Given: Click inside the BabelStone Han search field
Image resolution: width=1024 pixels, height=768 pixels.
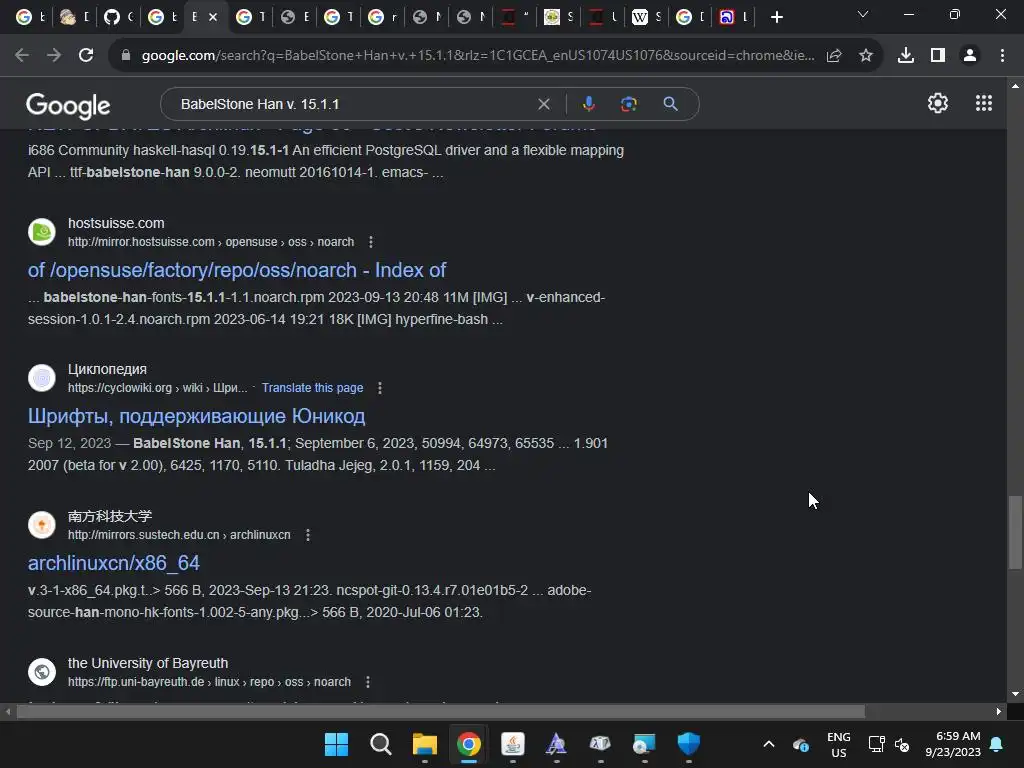Looking at the screenshot, I should (353, 104).
